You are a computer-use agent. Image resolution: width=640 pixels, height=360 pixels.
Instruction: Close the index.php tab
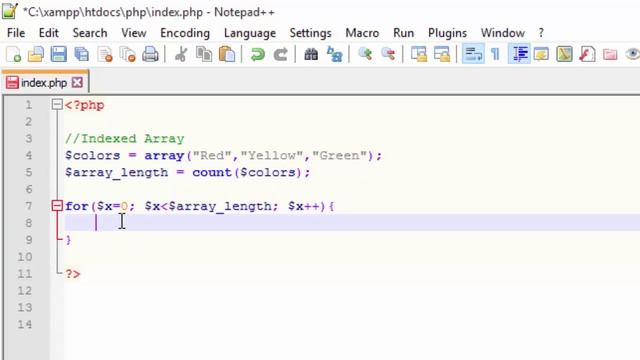click(77, 83)
